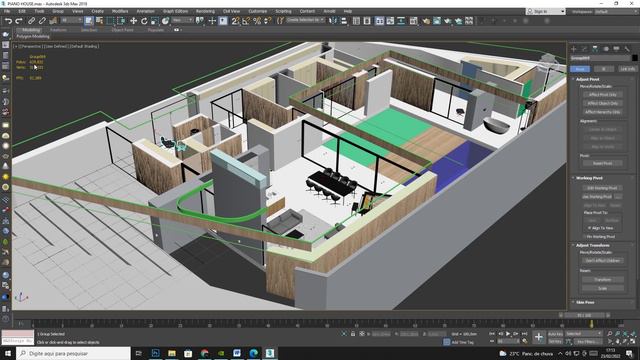Choose the Rectangular Selection Region tool
Viewport: 640px width, 360px height.
(110, 21)
